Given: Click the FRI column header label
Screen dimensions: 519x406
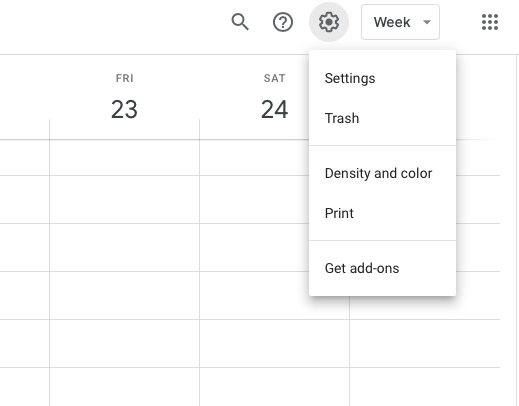Looking at the screenshot, I should (x=124, y=78).
